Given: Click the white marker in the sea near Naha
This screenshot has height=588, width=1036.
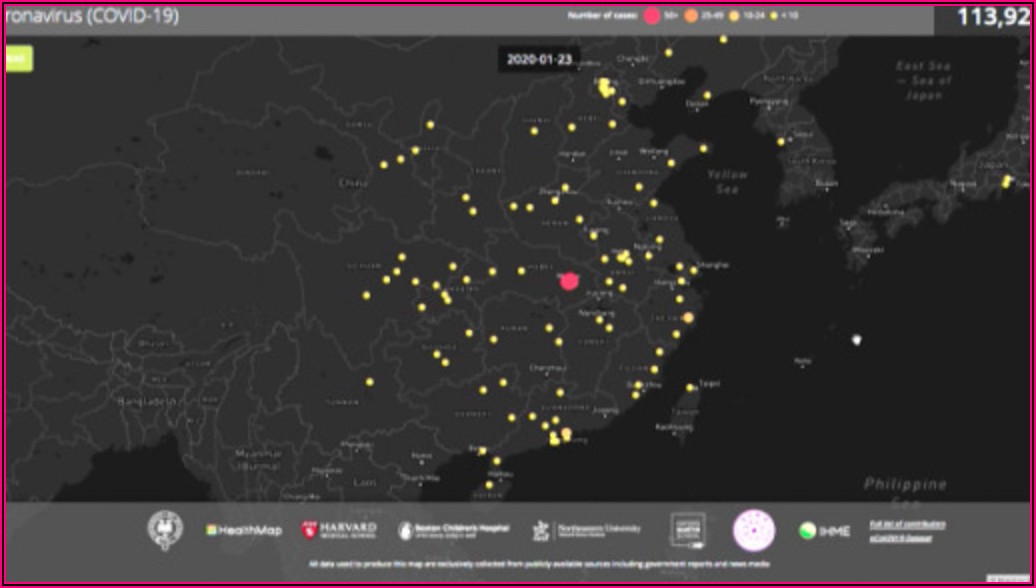Looking at the screenshot, I should (856, 340).
